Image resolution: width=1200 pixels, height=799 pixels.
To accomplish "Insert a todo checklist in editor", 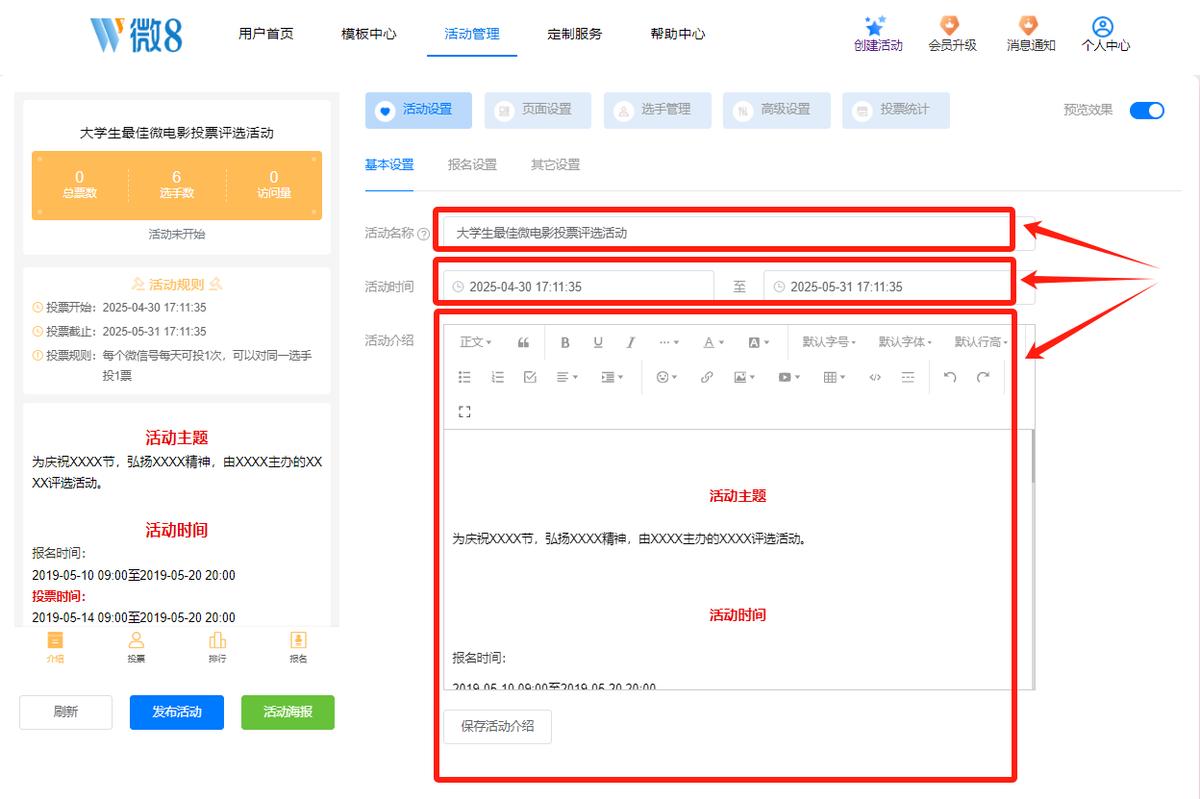I will point(531,377).
